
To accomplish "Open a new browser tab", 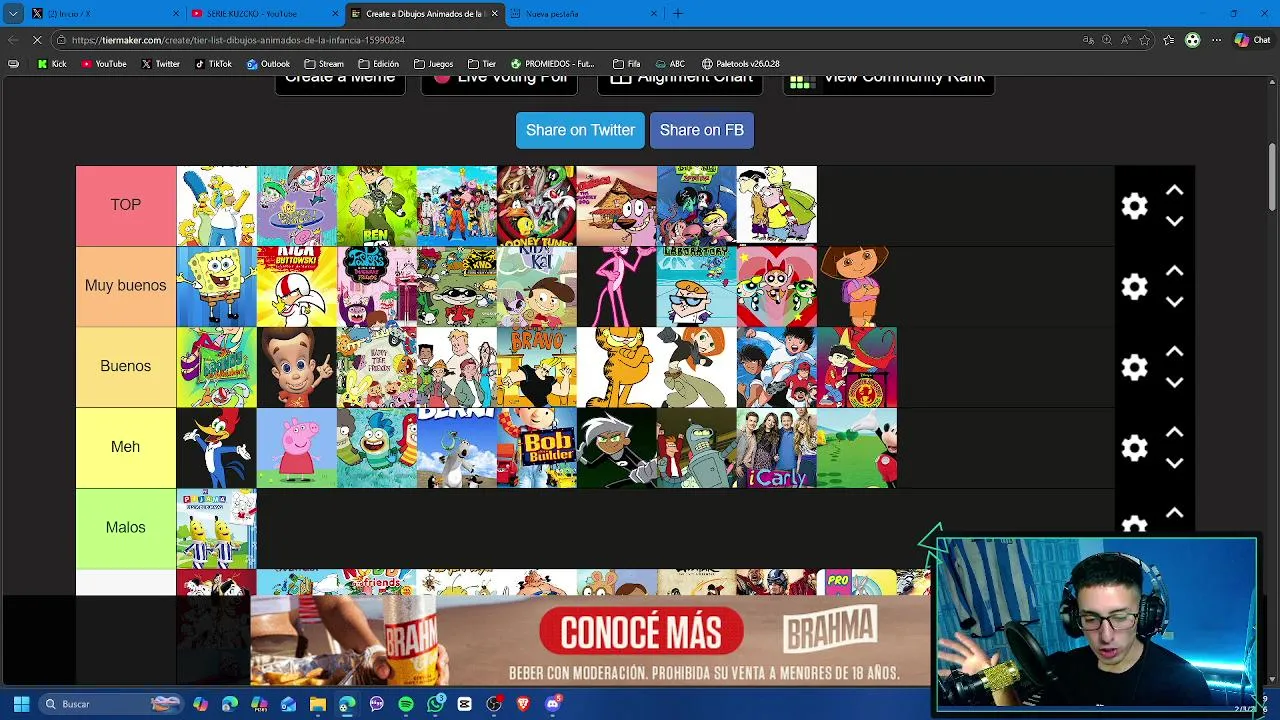I will pos(678,14).
